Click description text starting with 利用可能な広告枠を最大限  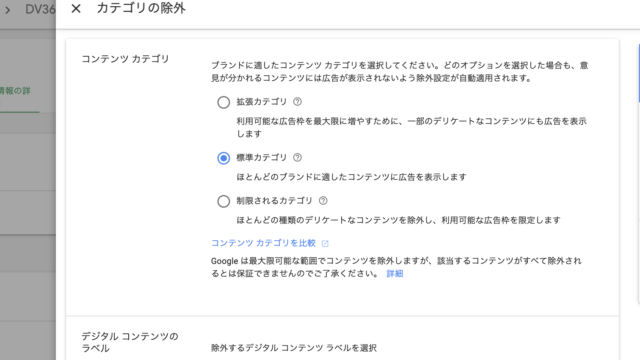[x=411, y=127]
